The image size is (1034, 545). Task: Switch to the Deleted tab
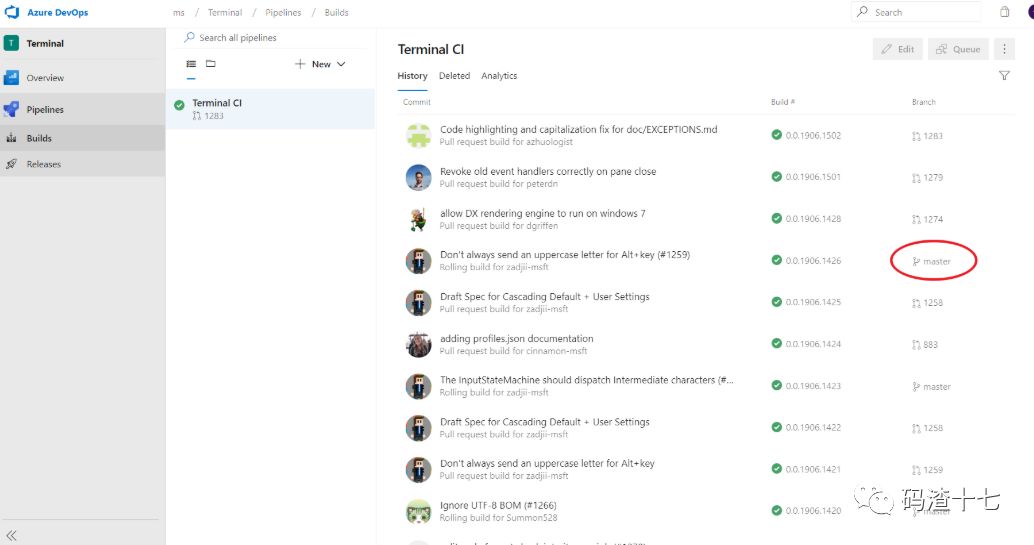454,76
